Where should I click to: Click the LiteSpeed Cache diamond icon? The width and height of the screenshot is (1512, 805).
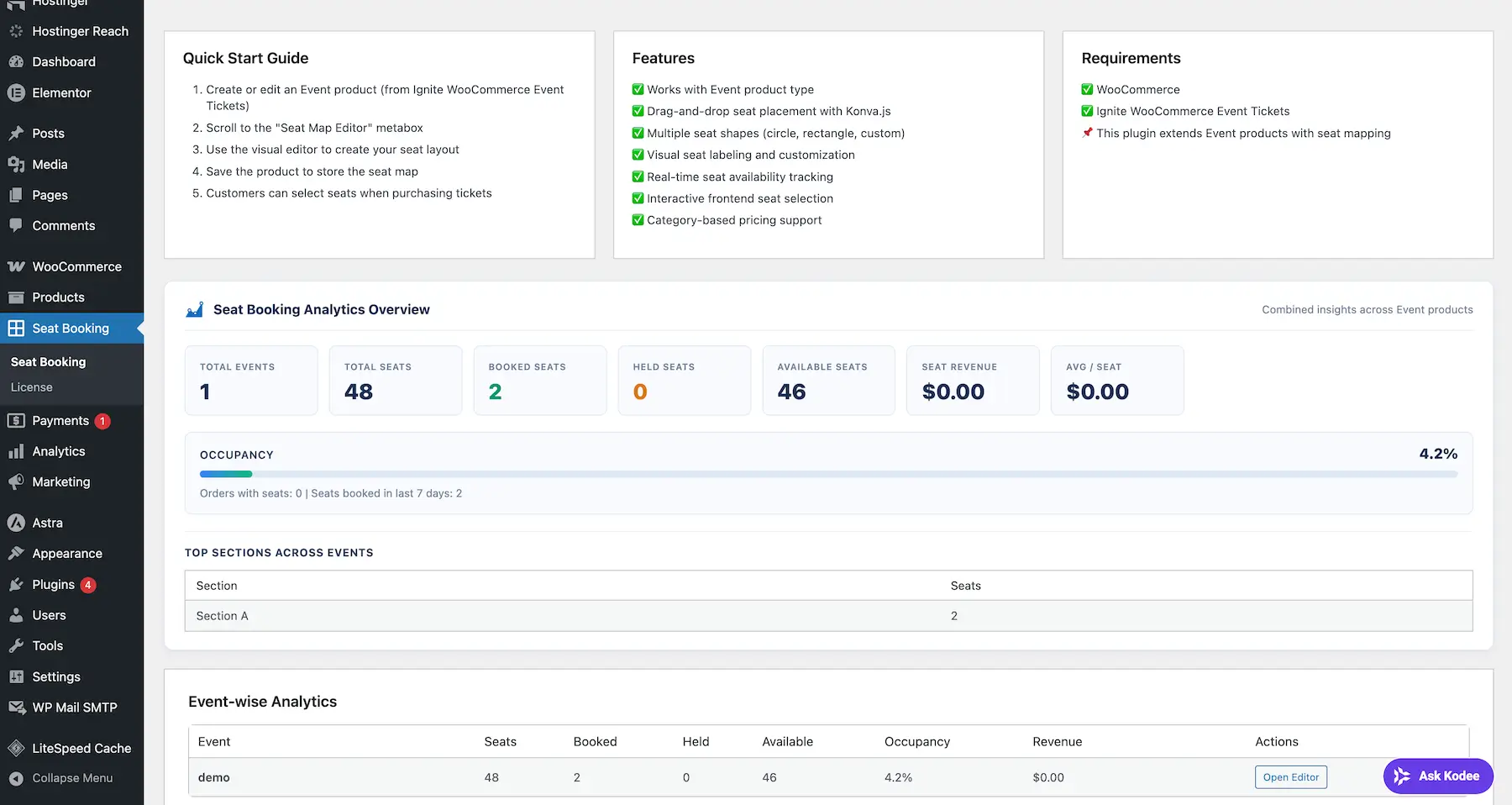(x=16, y=748)
